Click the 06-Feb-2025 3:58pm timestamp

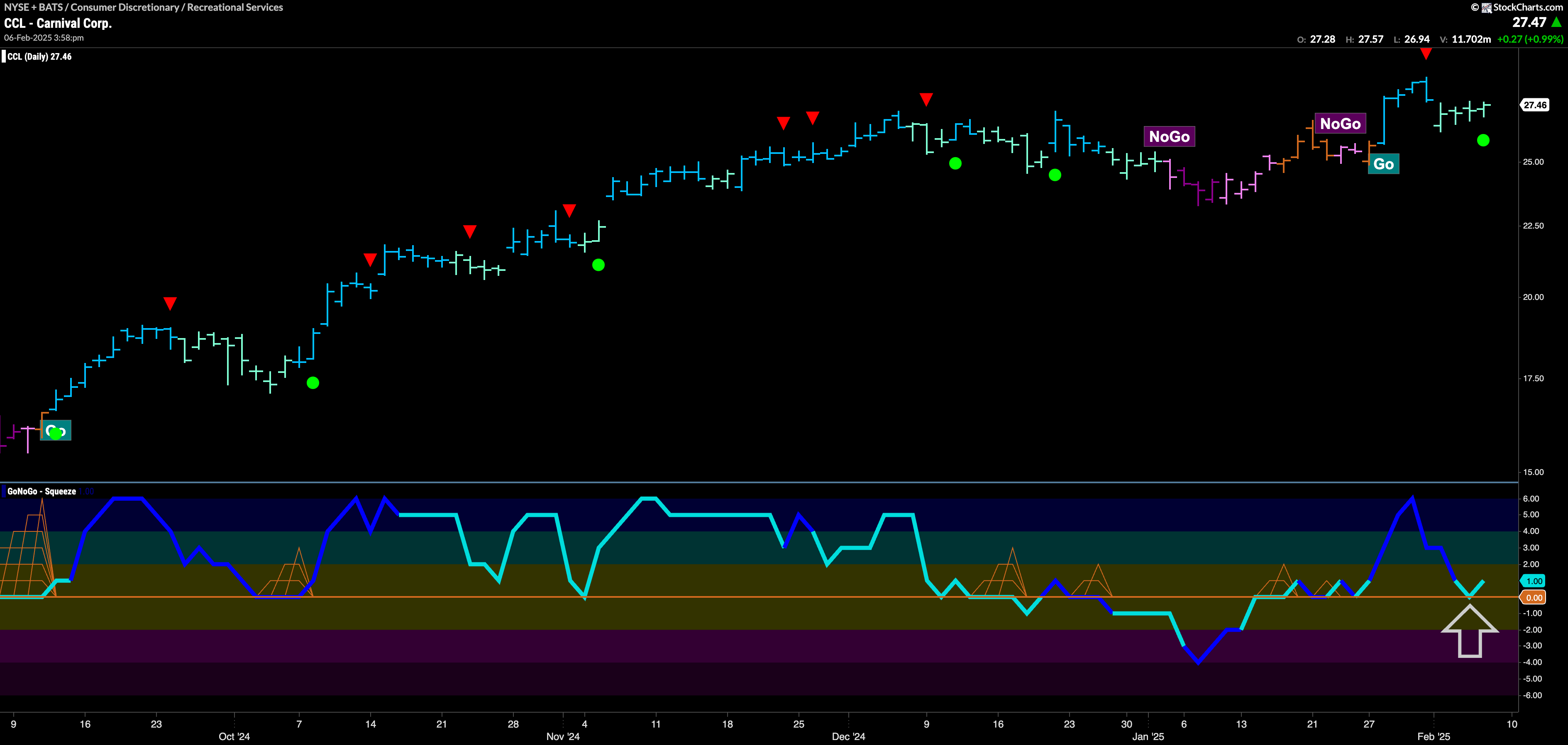pyautogui.click(x=44, y=38)
